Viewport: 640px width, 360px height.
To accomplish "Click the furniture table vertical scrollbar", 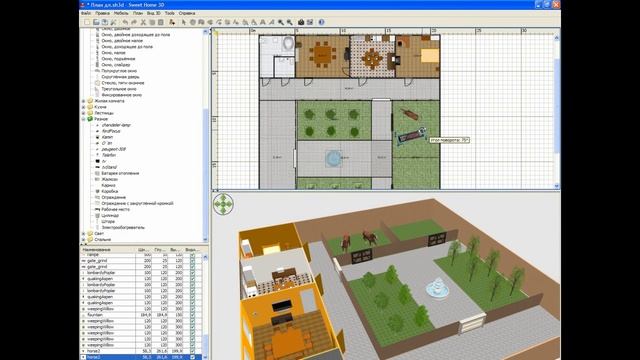I will click(x=205, y=306).
